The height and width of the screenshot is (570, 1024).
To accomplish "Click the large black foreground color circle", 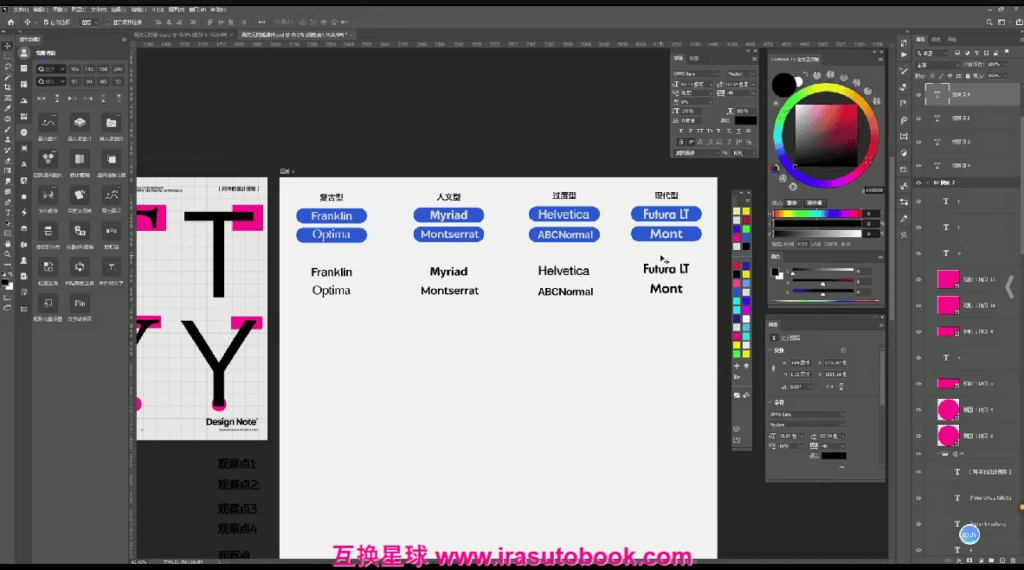I will tap(784, 85).
